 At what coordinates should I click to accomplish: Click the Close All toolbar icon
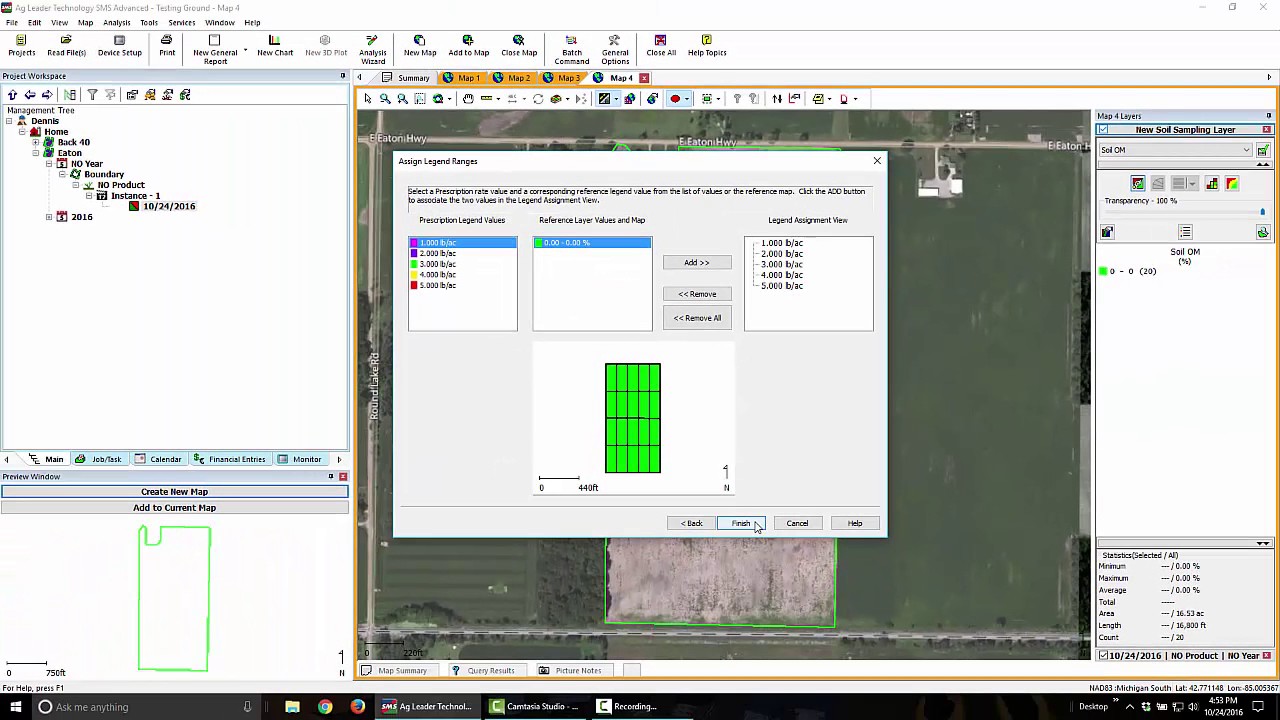[660, 46]
